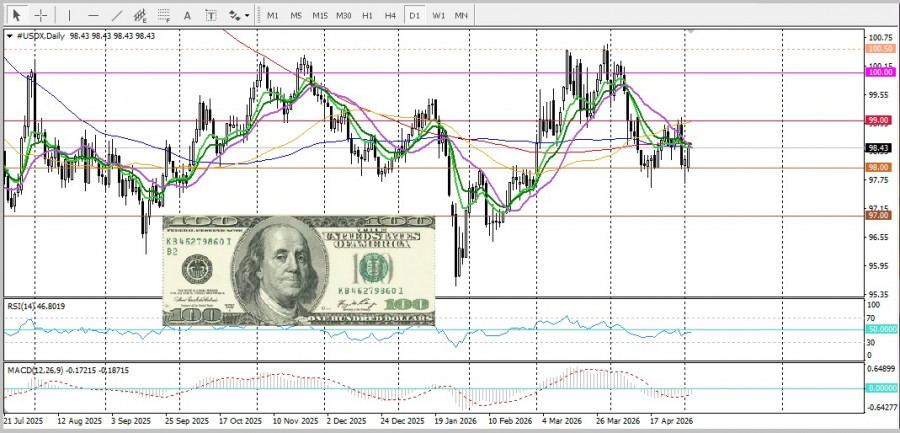Viewport: 900px width, 433px height.
Task: Switch chart to H1 timeframe
Action: pyautogui.click(x=367, y=16)
